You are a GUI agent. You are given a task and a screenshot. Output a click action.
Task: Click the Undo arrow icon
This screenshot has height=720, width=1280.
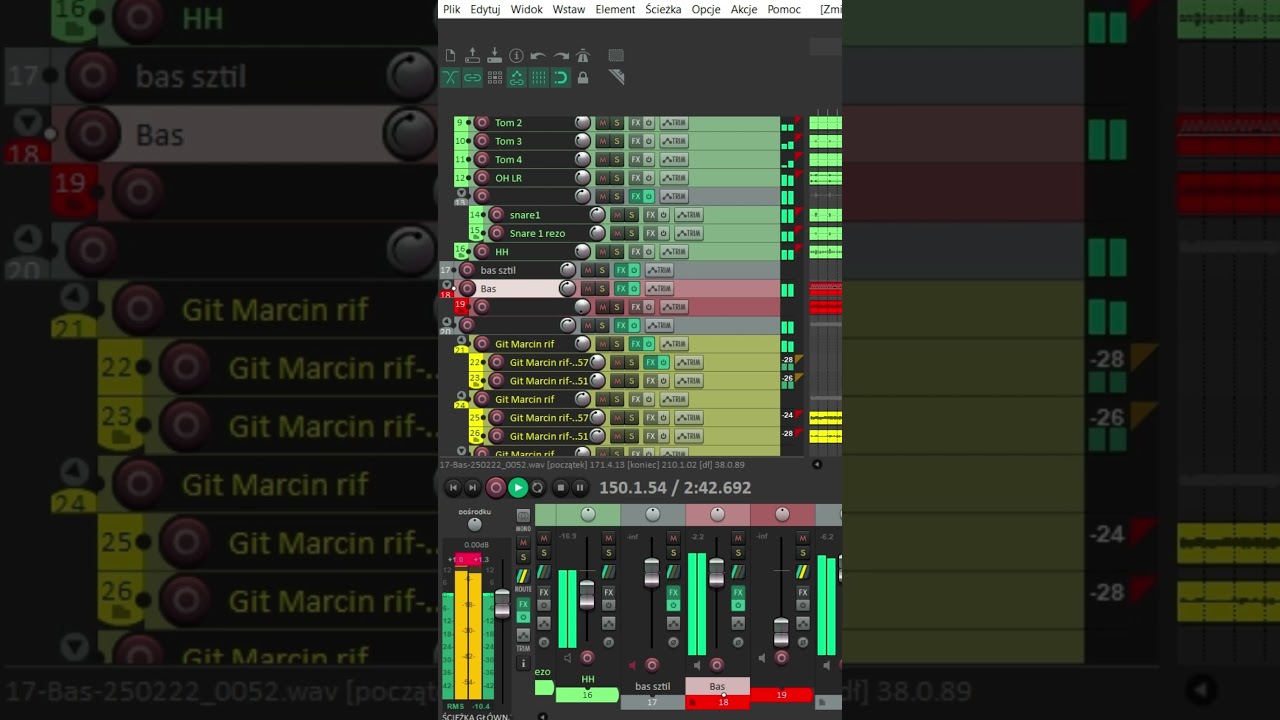538,56
